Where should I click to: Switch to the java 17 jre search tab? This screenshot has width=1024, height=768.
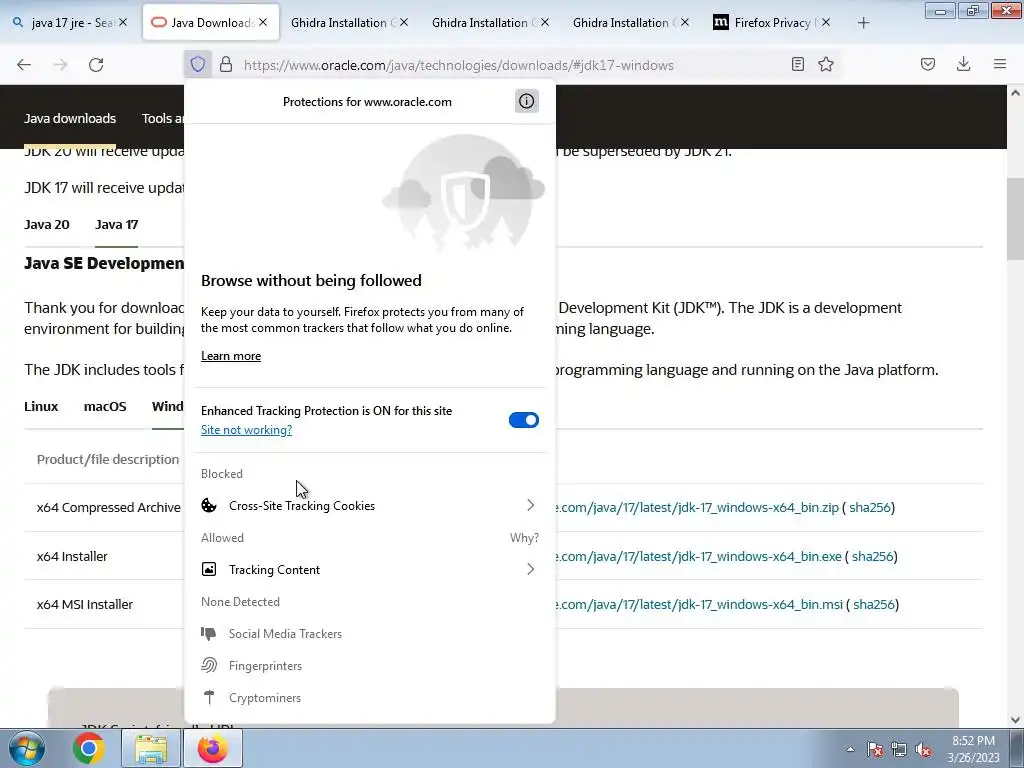pos(70,22)
